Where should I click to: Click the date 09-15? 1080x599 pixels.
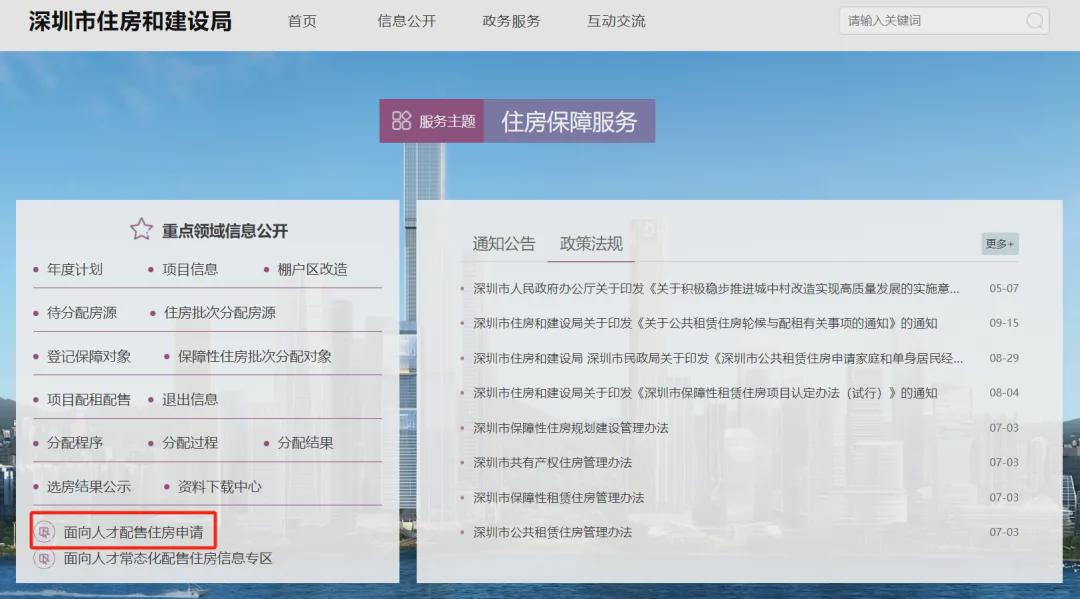coord(1004,323)
